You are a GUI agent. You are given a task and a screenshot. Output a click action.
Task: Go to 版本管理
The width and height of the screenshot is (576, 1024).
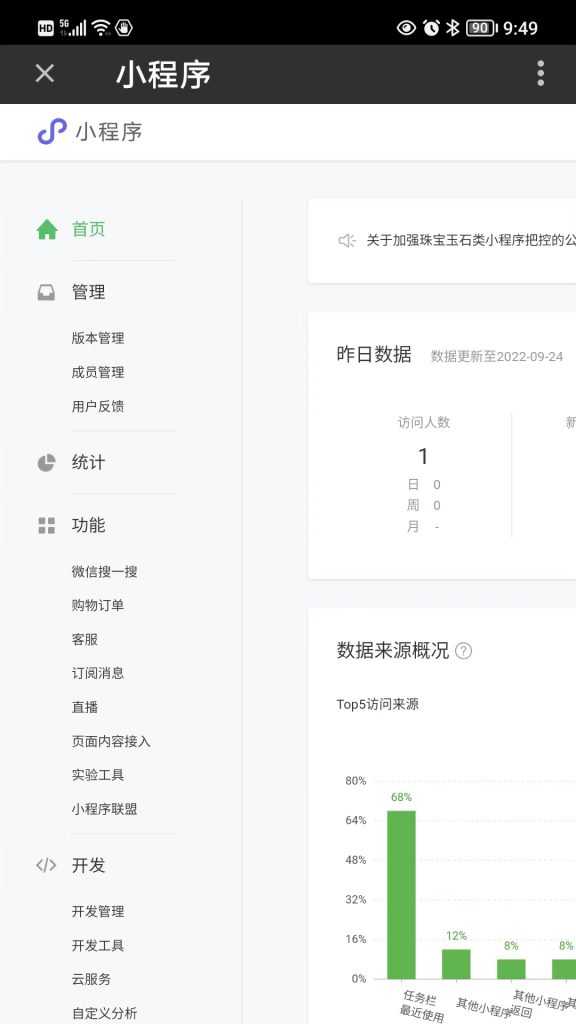tap(98, 338)
